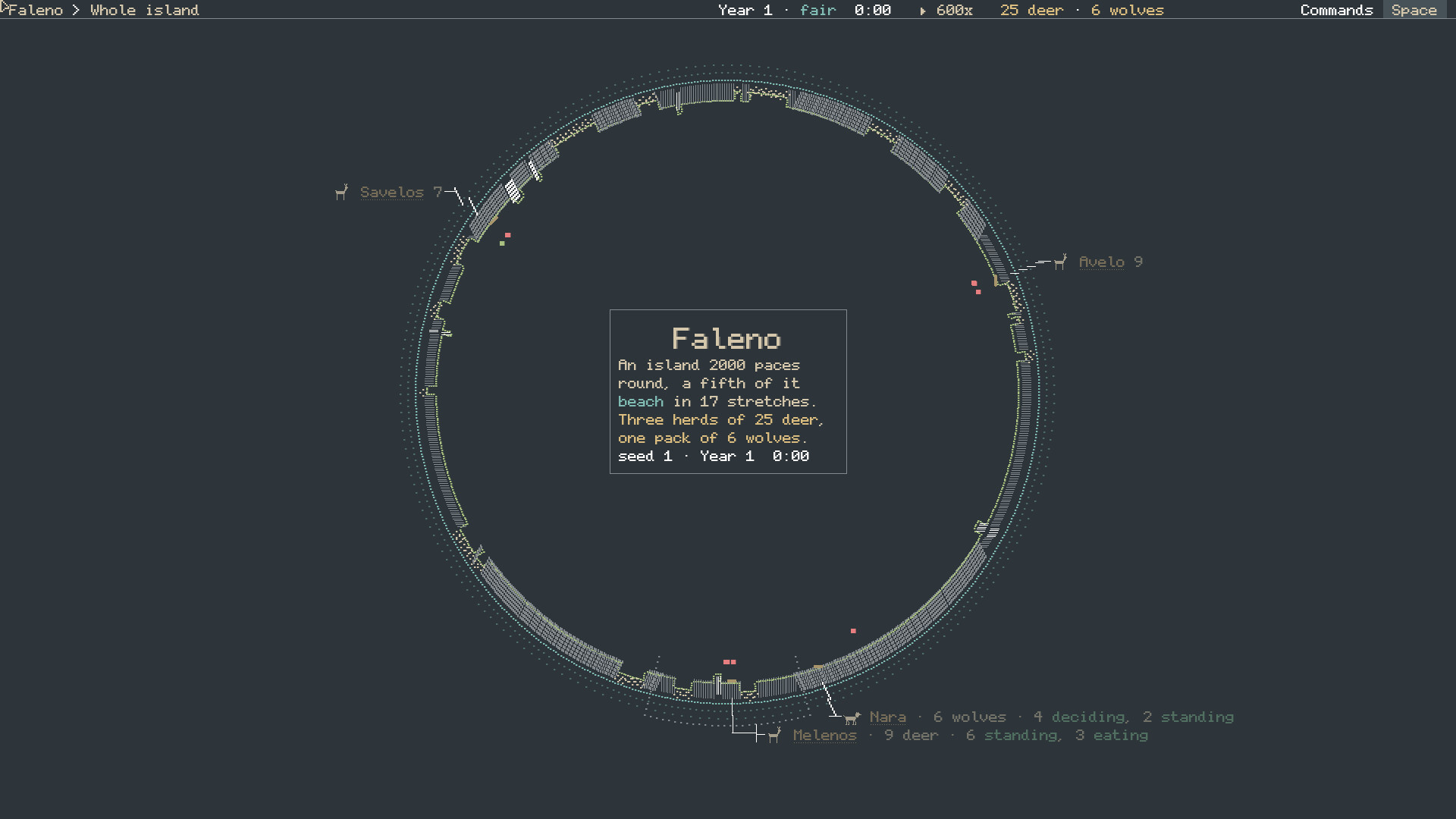Click the Faleno breadcrumb
This screenshot has width=1456, height=819.
tap(36, 11)
